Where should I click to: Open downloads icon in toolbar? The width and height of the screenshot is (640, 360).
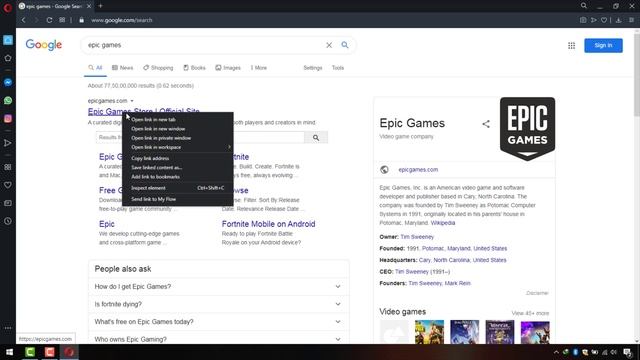618,20
